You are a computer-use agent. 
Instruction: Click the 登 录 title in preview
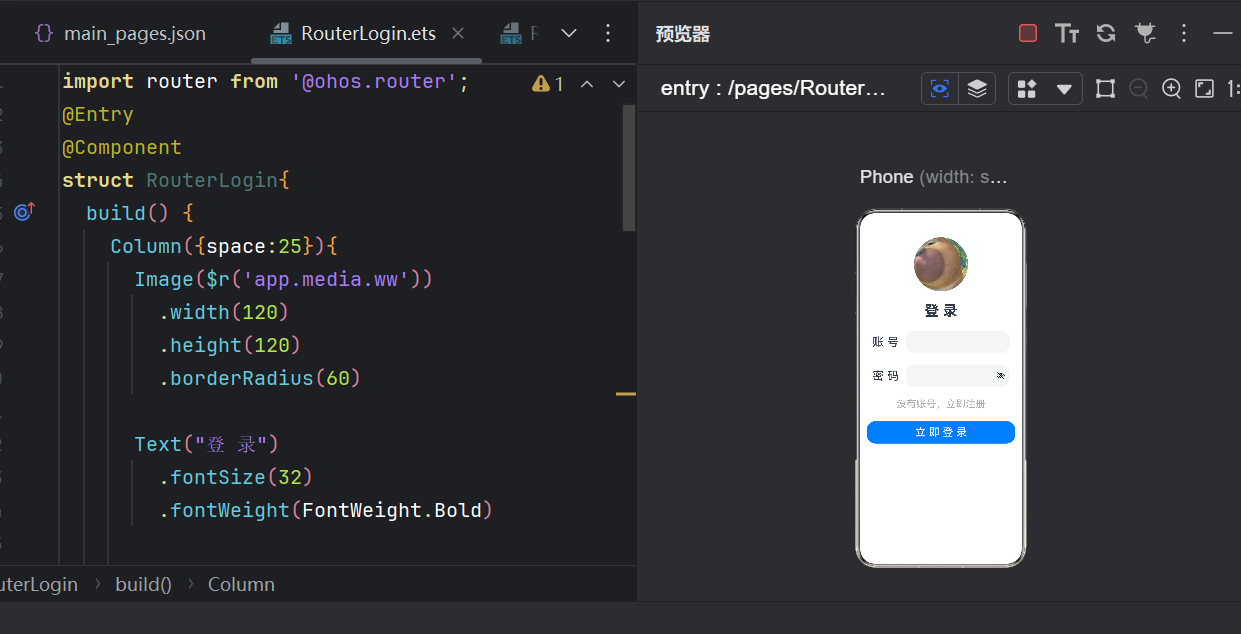pos(941,311)
